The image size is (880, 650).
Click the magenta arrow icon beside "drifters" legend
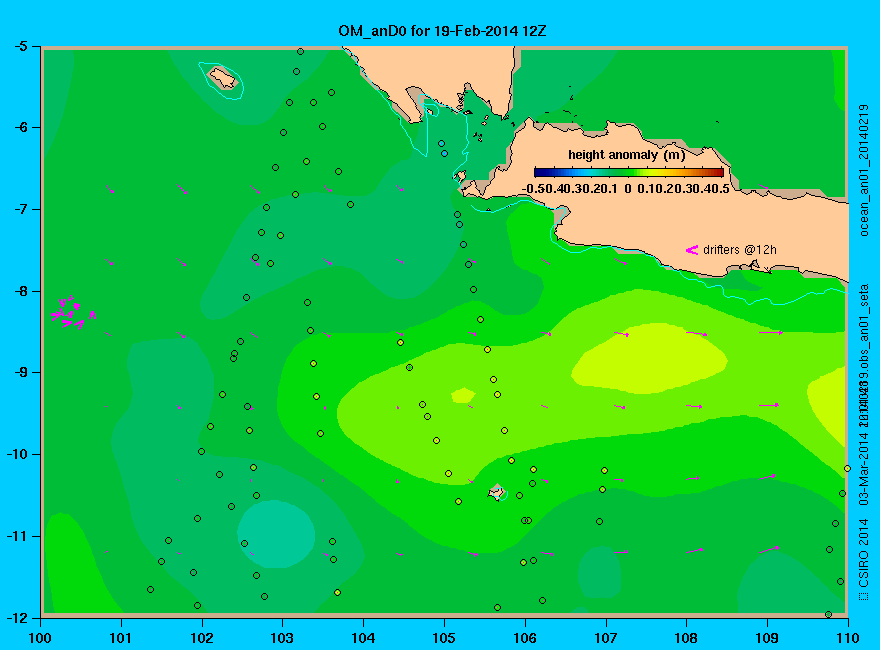pyautogui.click(x=691, y=250)
